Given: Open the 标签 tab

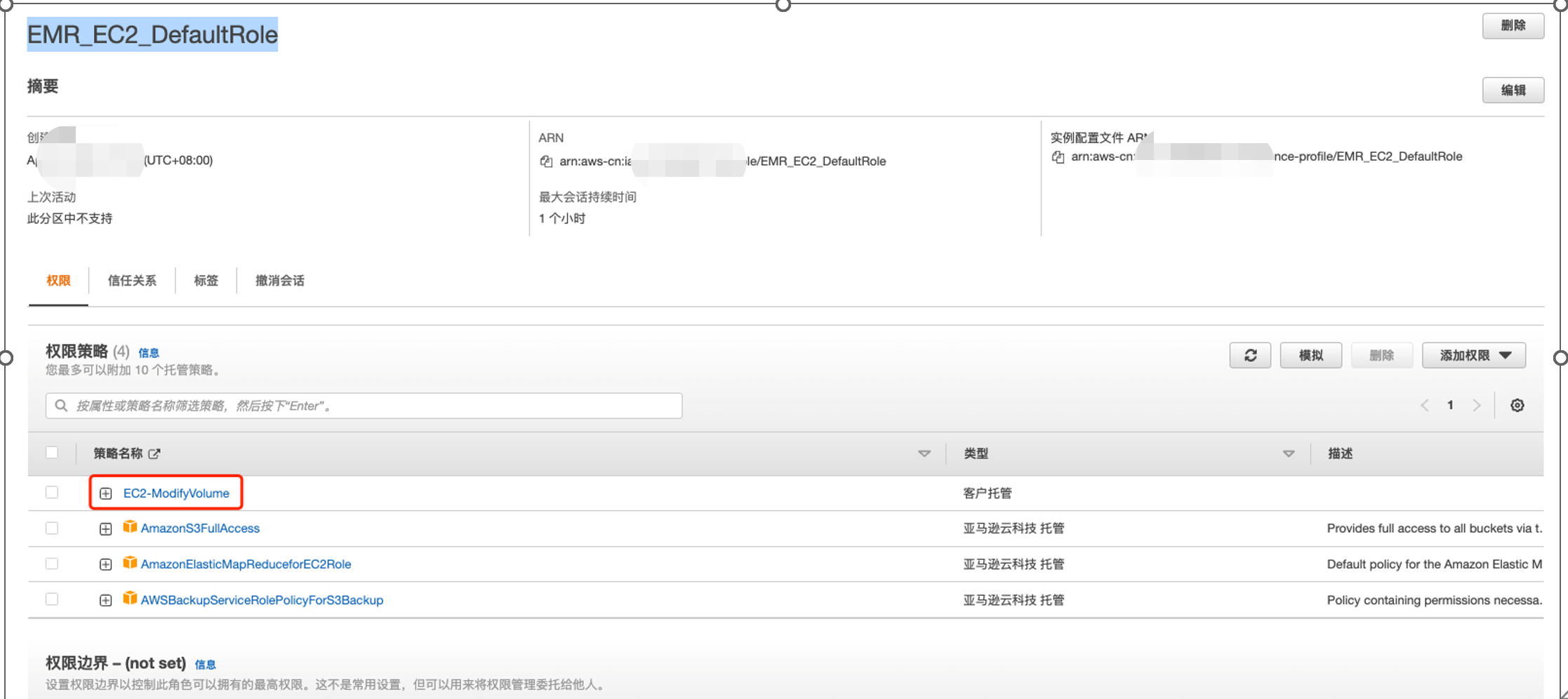Looking at the screenshot, I should point(206,281).
